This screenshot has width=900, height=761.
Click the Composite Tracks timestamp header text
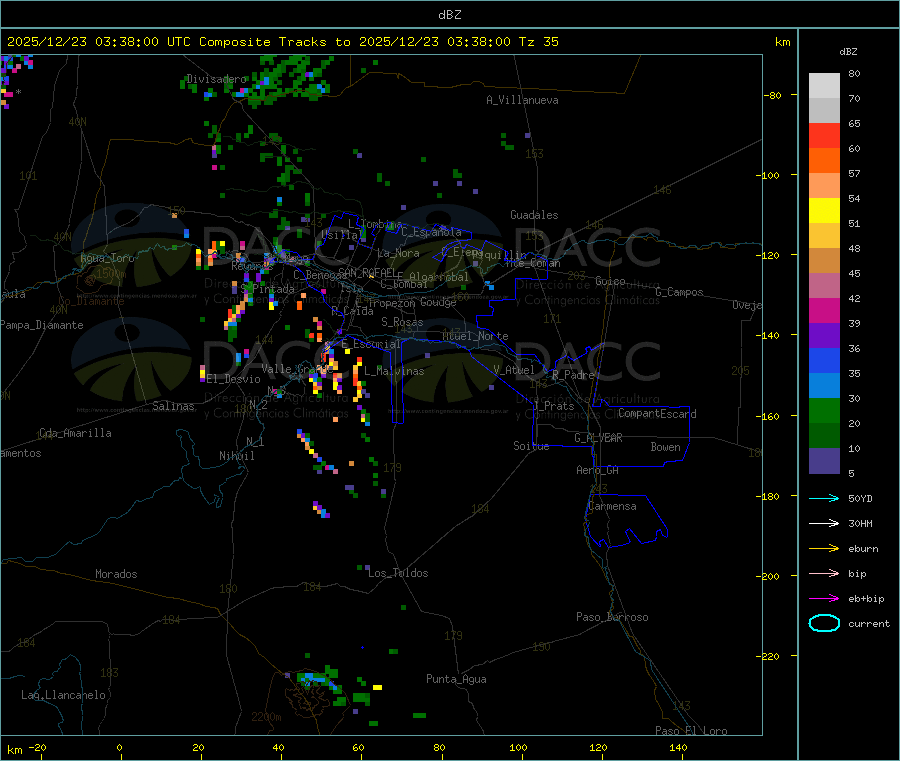283,42
